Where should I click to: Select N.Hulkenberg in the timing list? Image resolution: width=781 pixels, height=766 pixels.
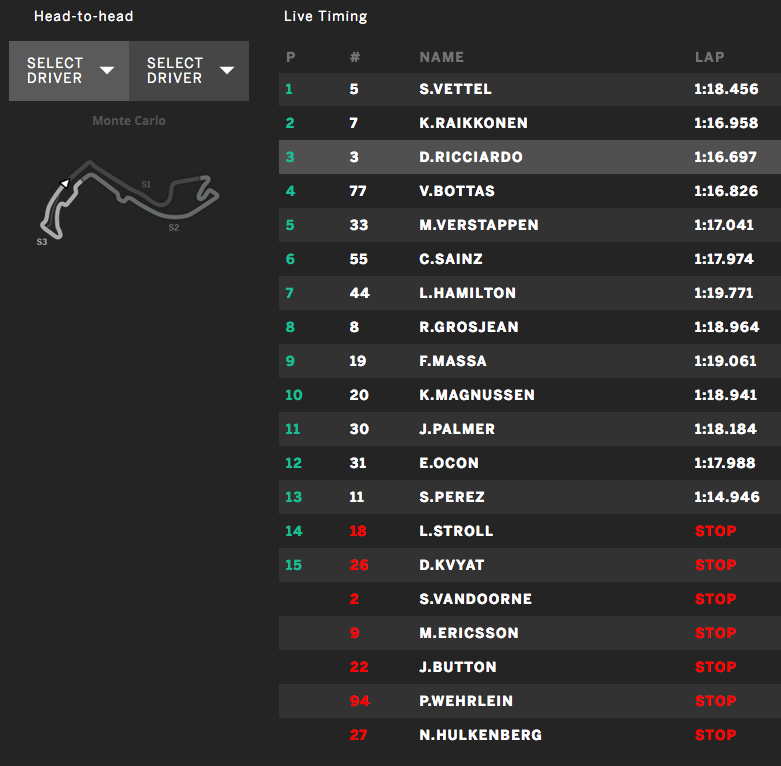[480, 735]
